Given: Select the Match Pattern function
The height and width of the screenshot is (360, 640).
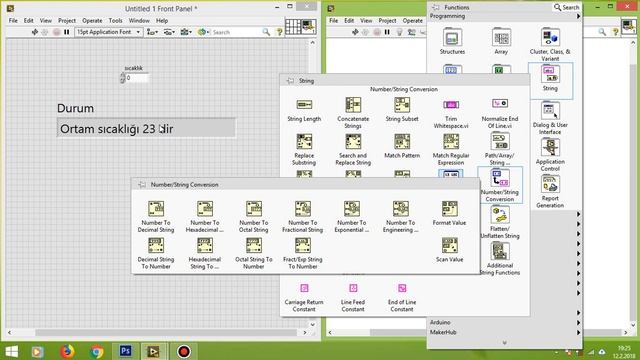Looking at the screenshot, I should [402, 146].
